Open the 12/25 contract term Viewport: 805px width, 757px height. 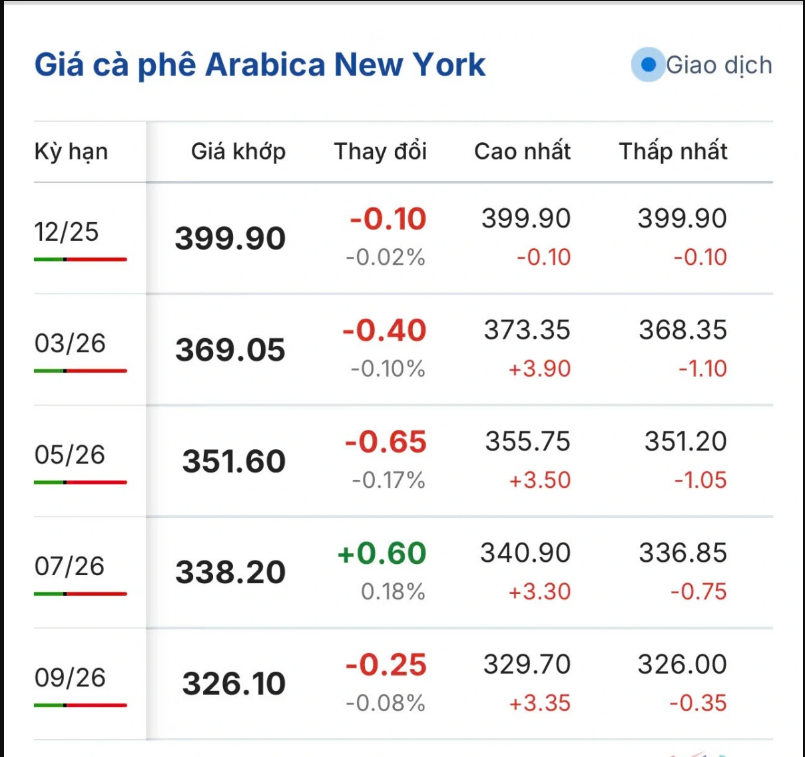point(67,232)
